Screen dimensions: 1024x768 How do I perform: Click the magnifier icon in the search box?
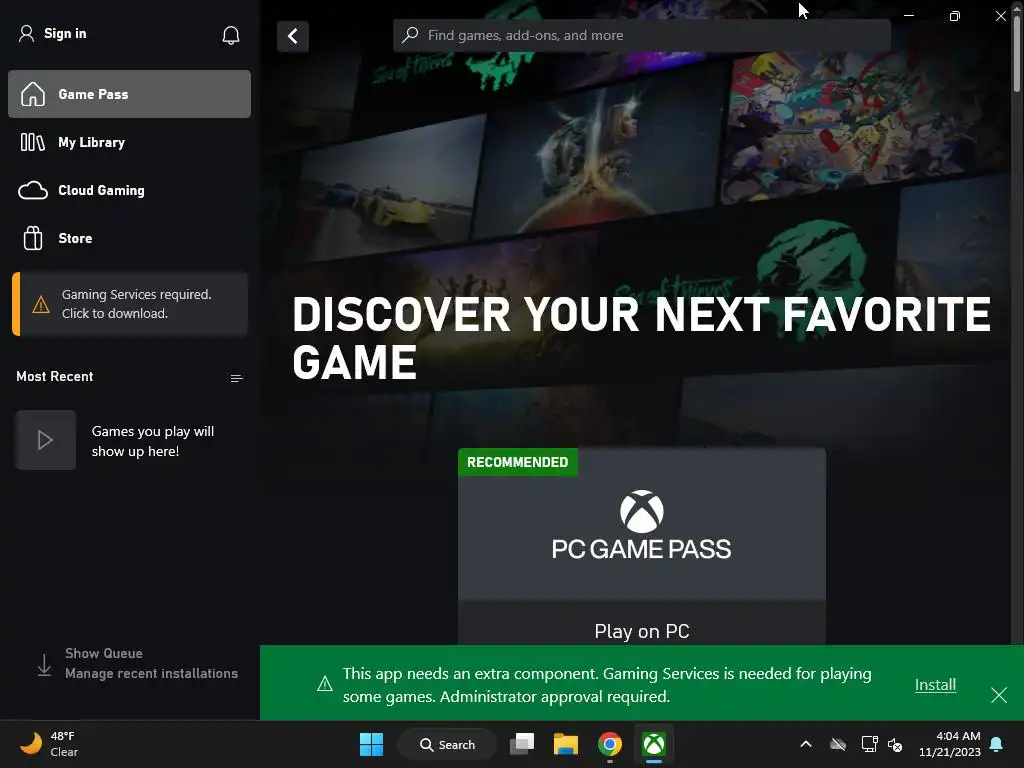(410, 35)
